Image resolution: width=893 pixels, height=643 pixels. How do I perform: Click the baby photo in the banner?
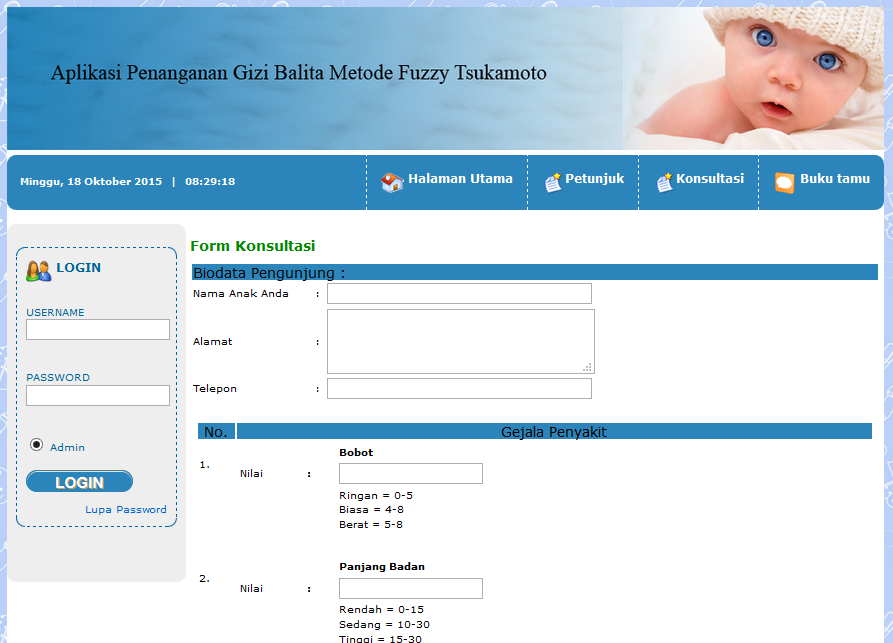pyautogui.click(x=753, y=79)
